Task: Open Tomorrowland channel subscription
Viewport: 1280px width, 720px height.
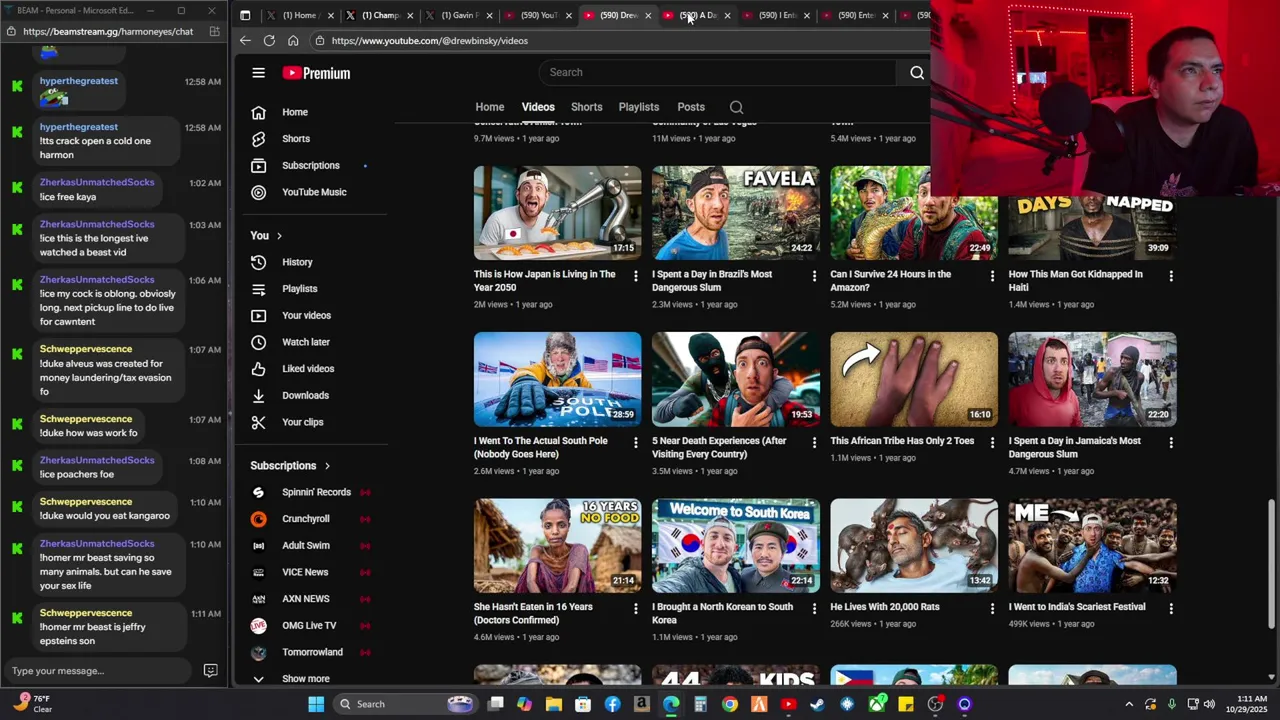Action: (311, 652)
